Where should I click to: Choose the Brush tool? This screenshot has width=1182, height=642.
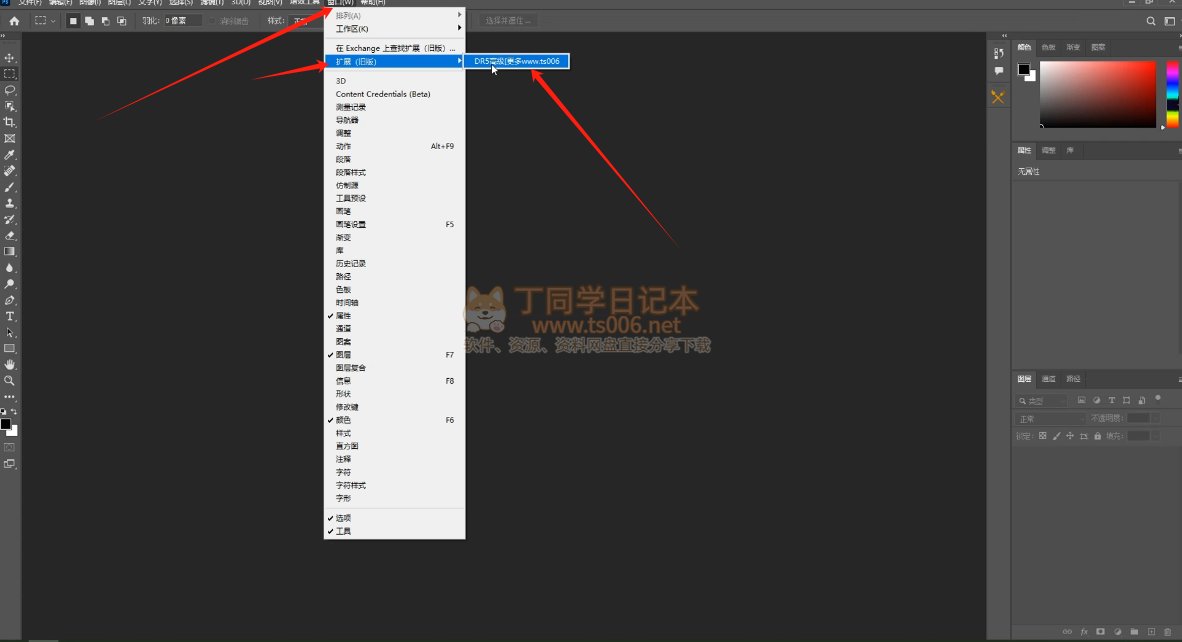pos(10,187)
